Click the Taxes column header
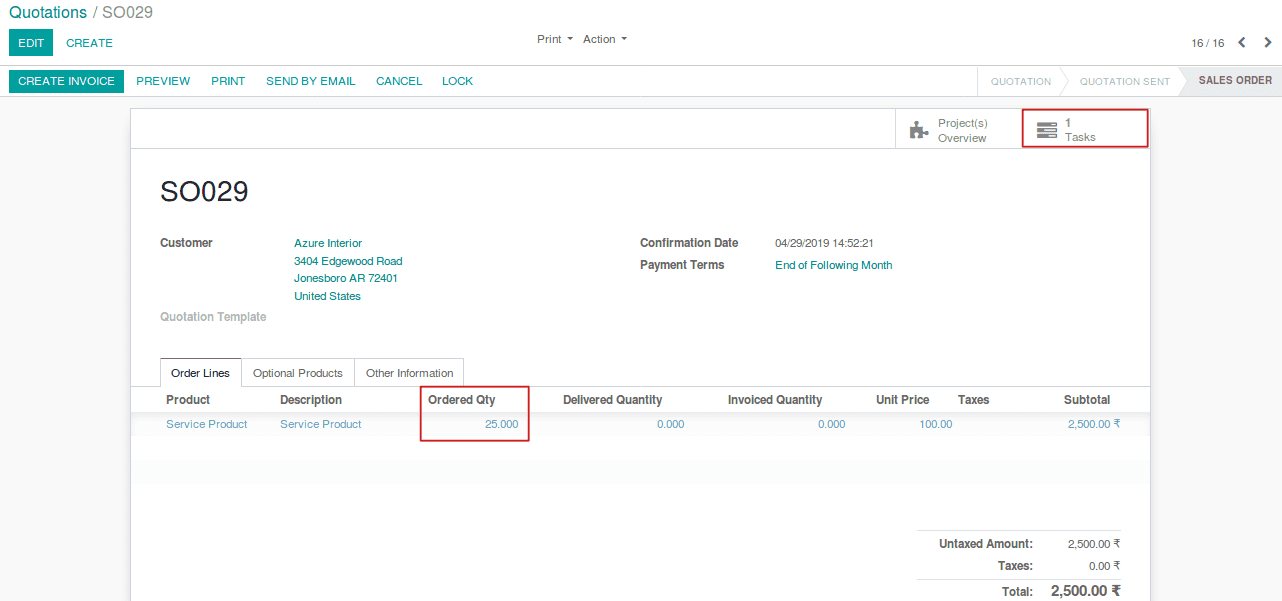The image size is (1282, 601). [973, 400]
